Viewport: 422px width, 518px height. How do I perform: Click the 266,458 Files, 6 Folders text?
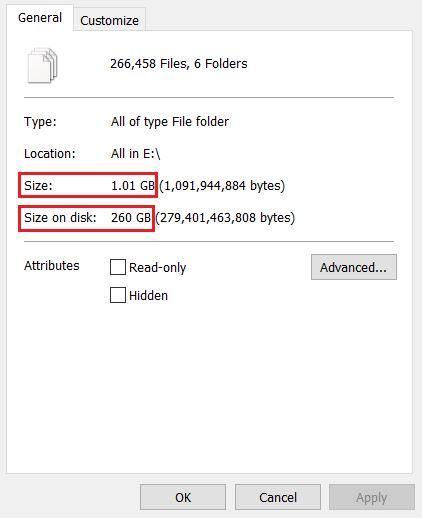(x=179, y=64)
